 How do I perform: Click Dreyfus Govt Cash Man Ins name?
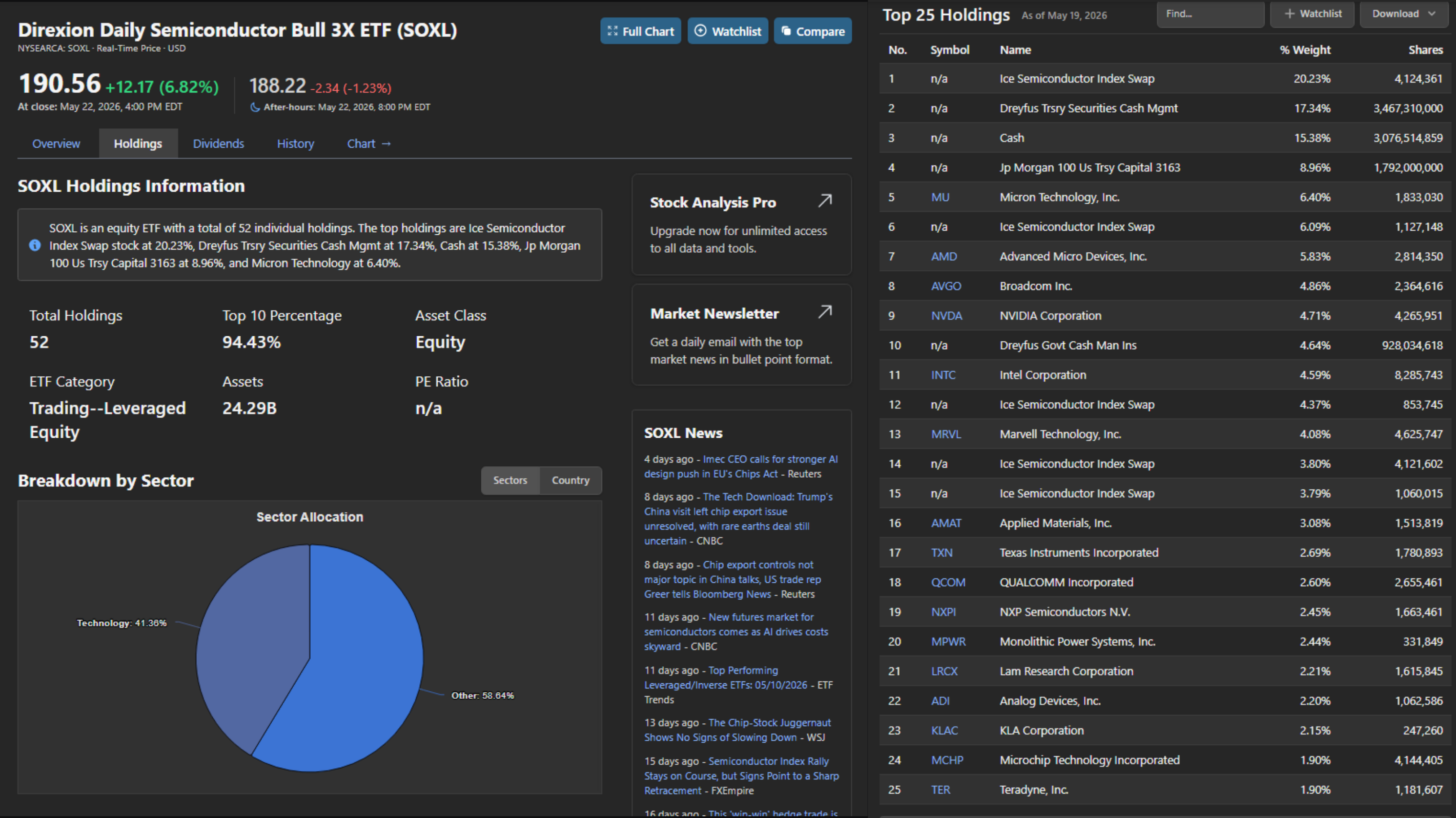tap(1068, 345)
